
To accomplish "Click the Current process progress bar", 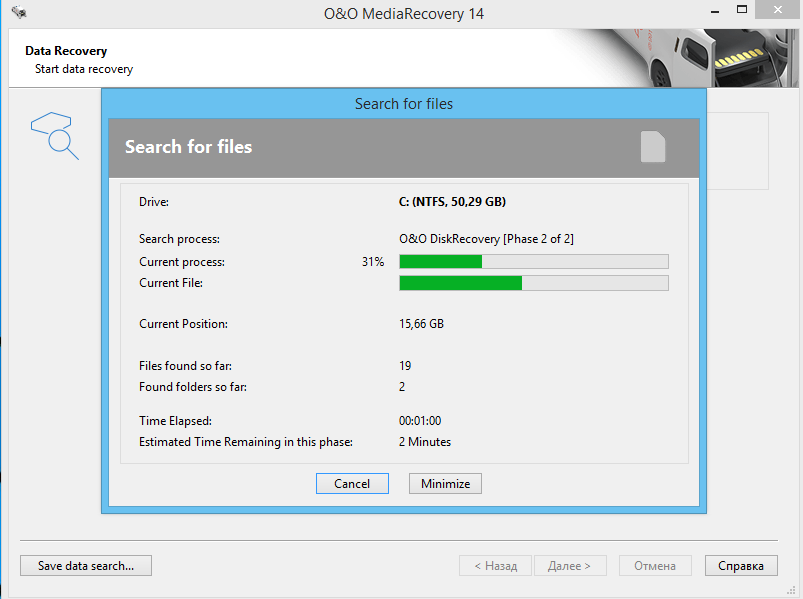I will [534, 262].
